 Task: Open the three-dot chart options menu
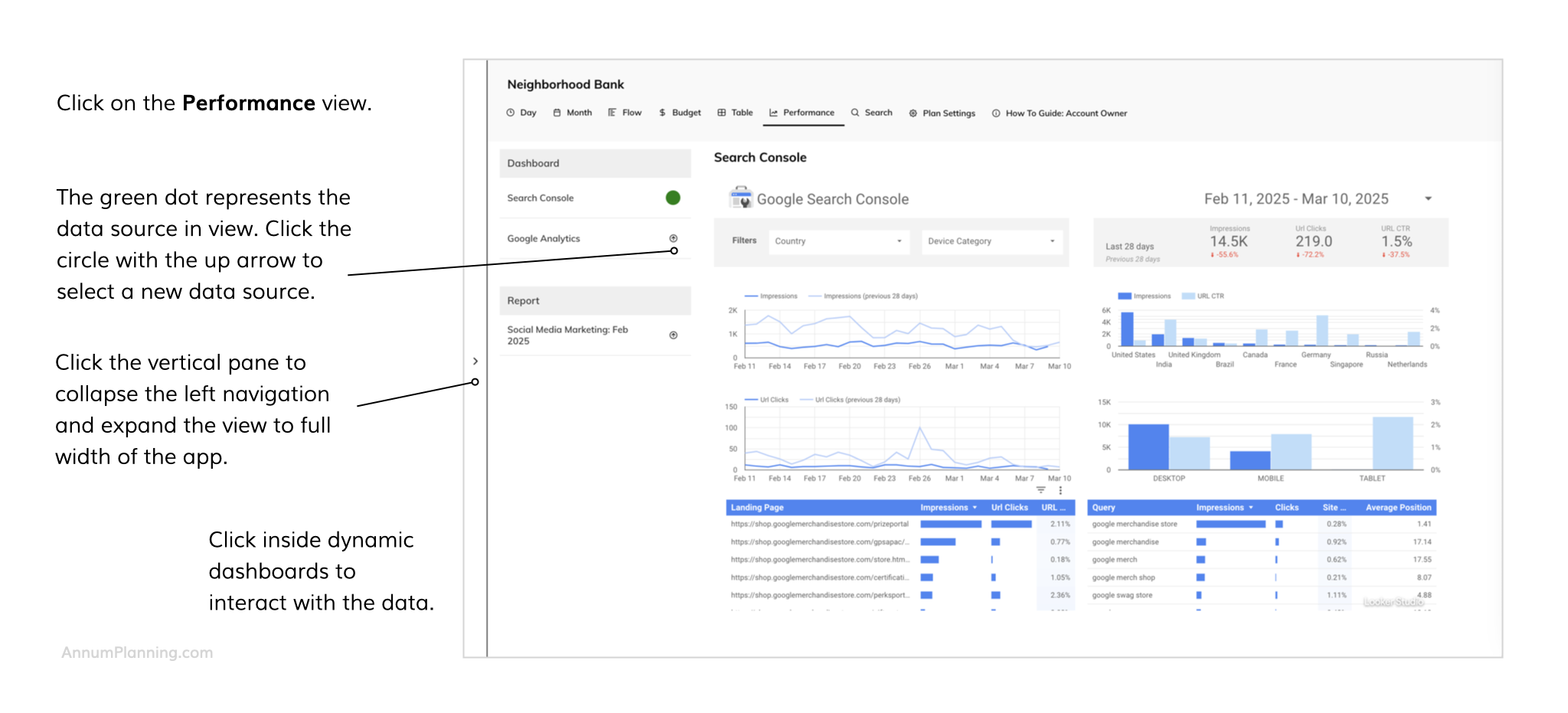point(1060,490)
